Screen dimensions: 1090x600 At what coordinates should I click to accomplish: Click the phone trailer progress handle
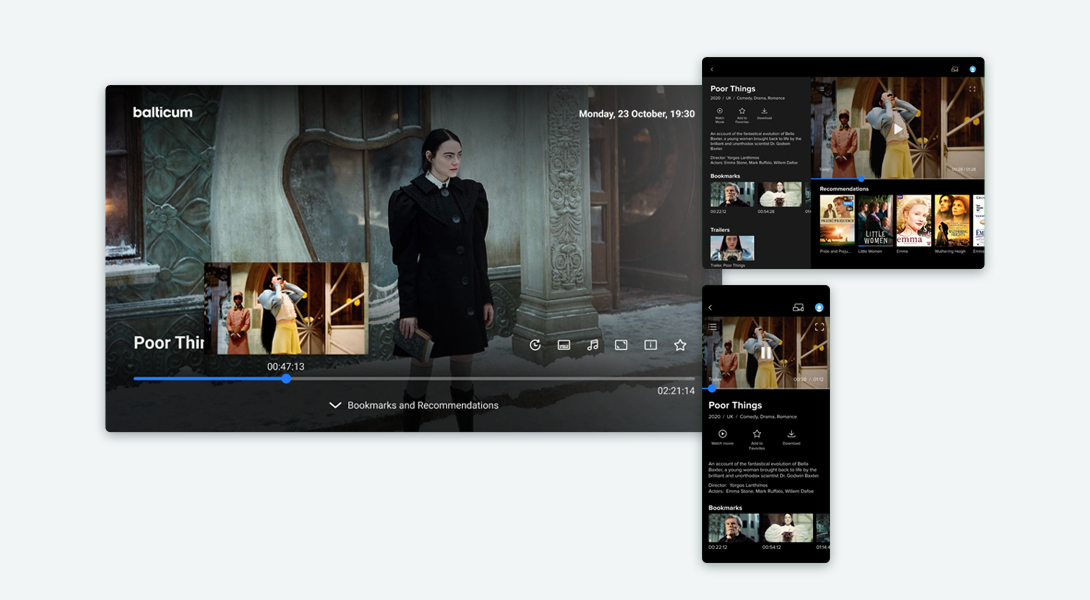712,389
